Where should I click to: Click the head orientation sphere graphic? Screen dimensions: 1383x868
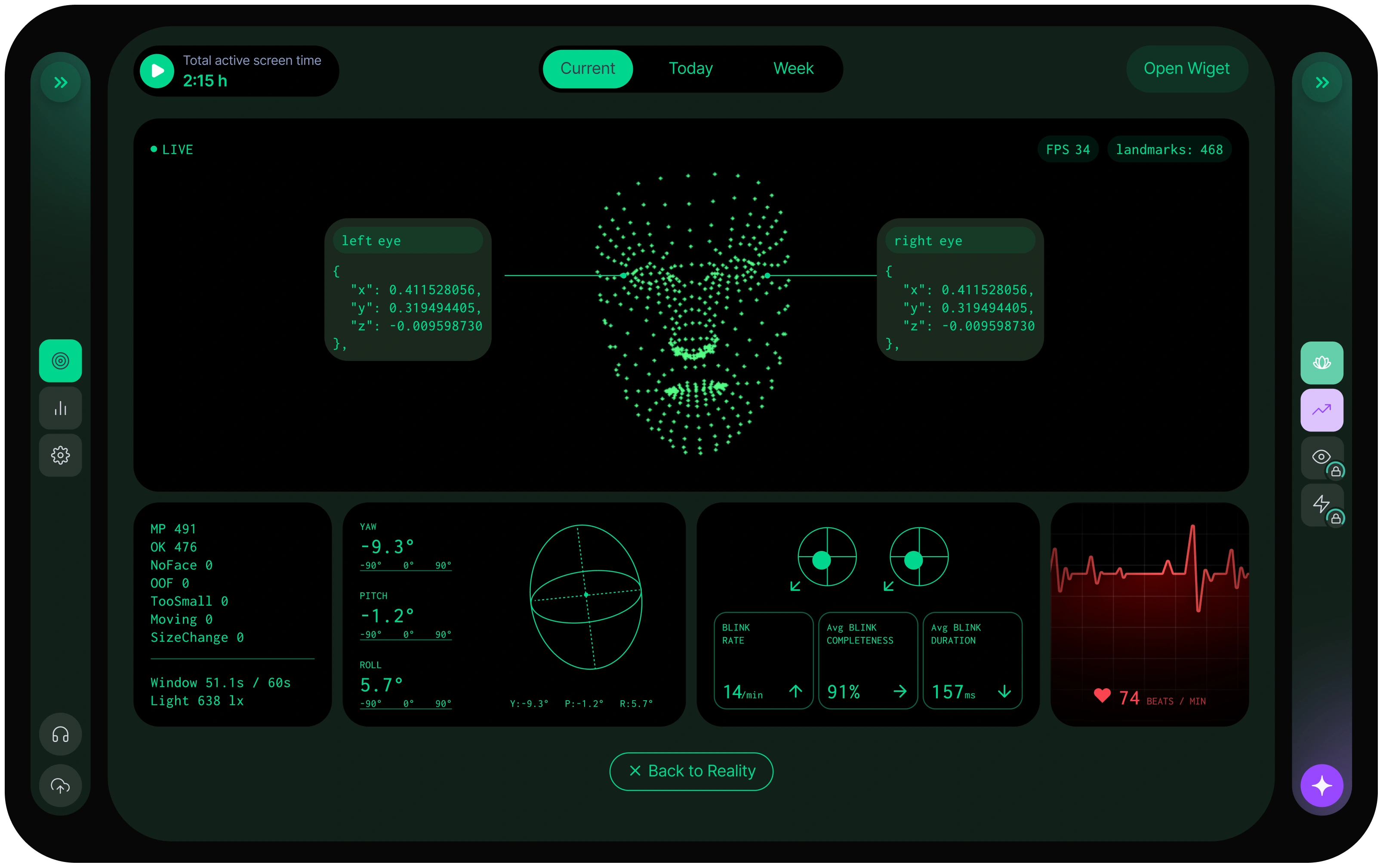click(x=585, y=597)
